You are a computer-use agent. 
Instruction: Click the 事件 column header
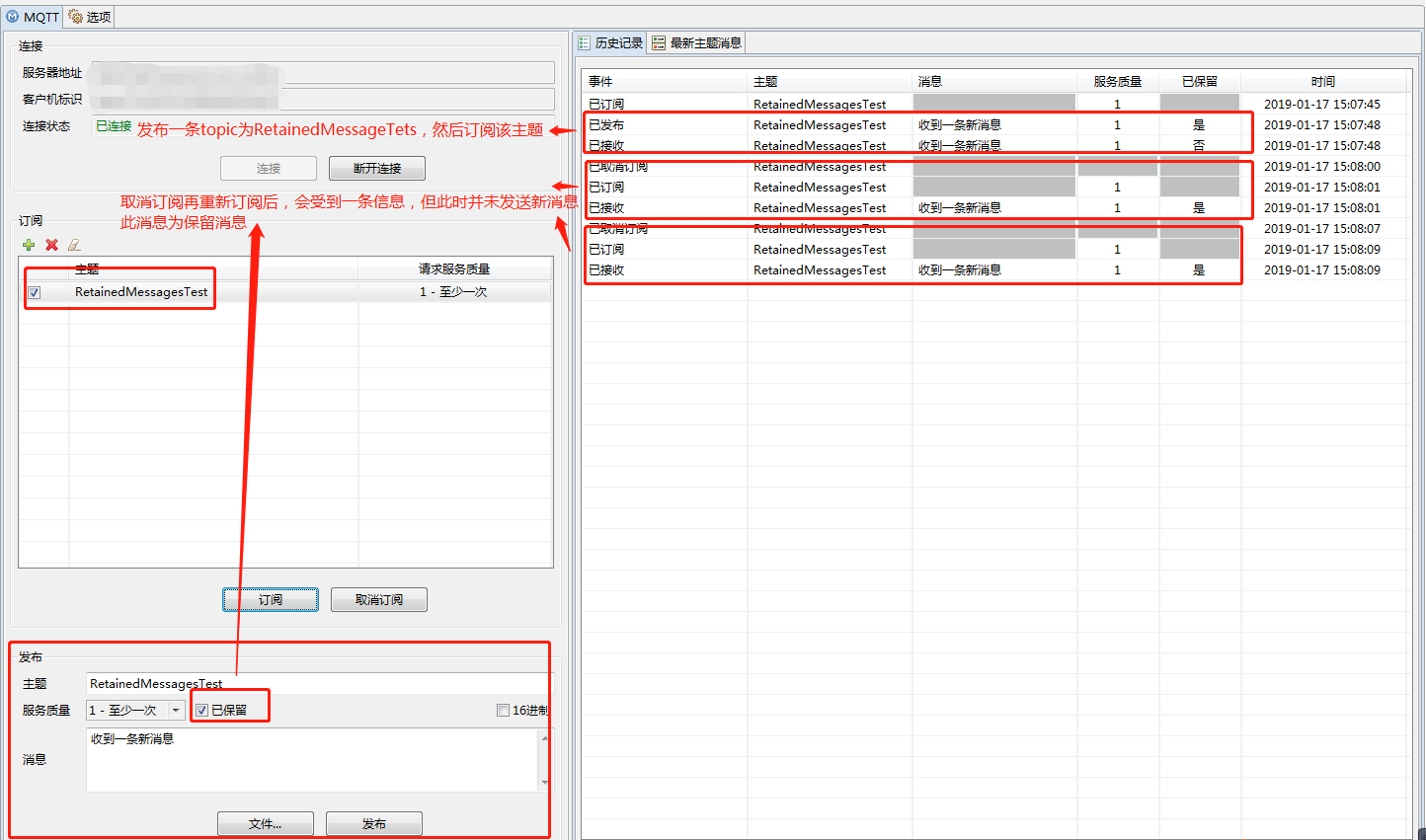(665, 81)
